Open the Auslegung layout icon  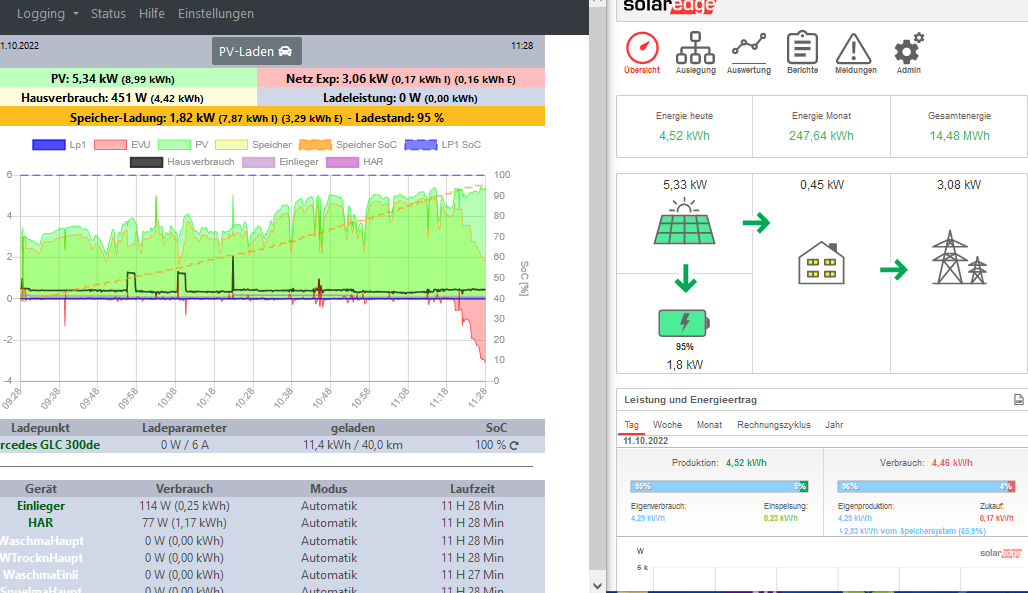coord(695,48)
